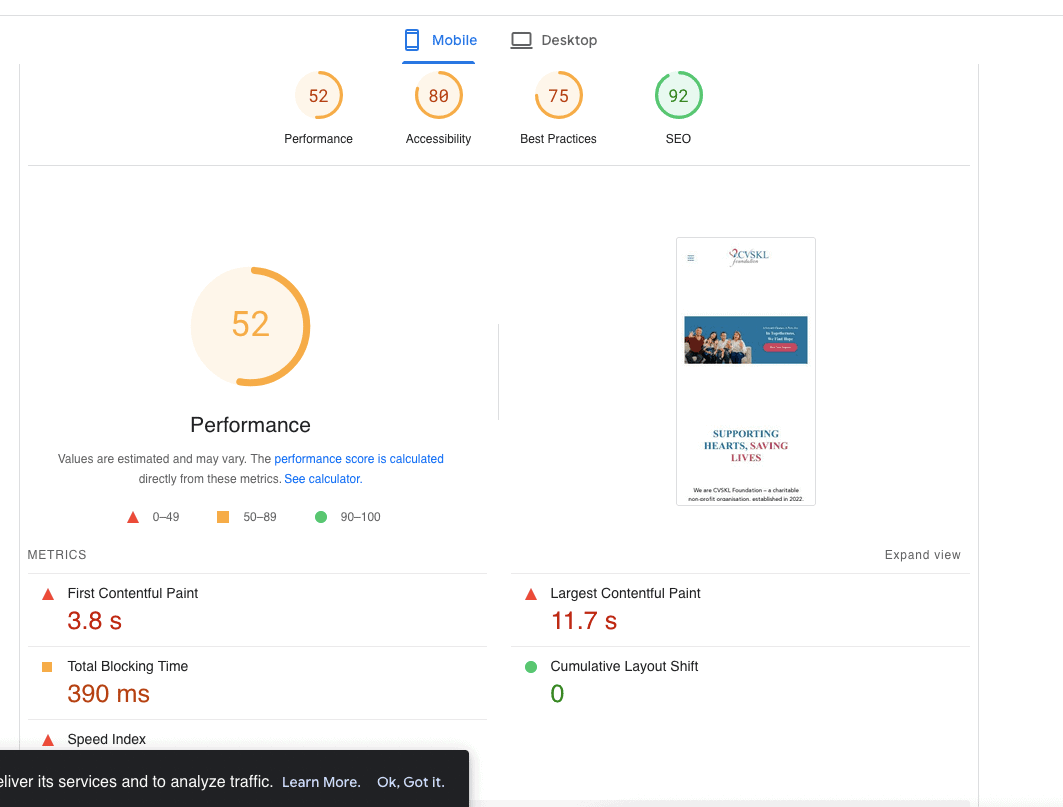
Task: Click Learn More in cookie banner
Action: coord(321,782)
